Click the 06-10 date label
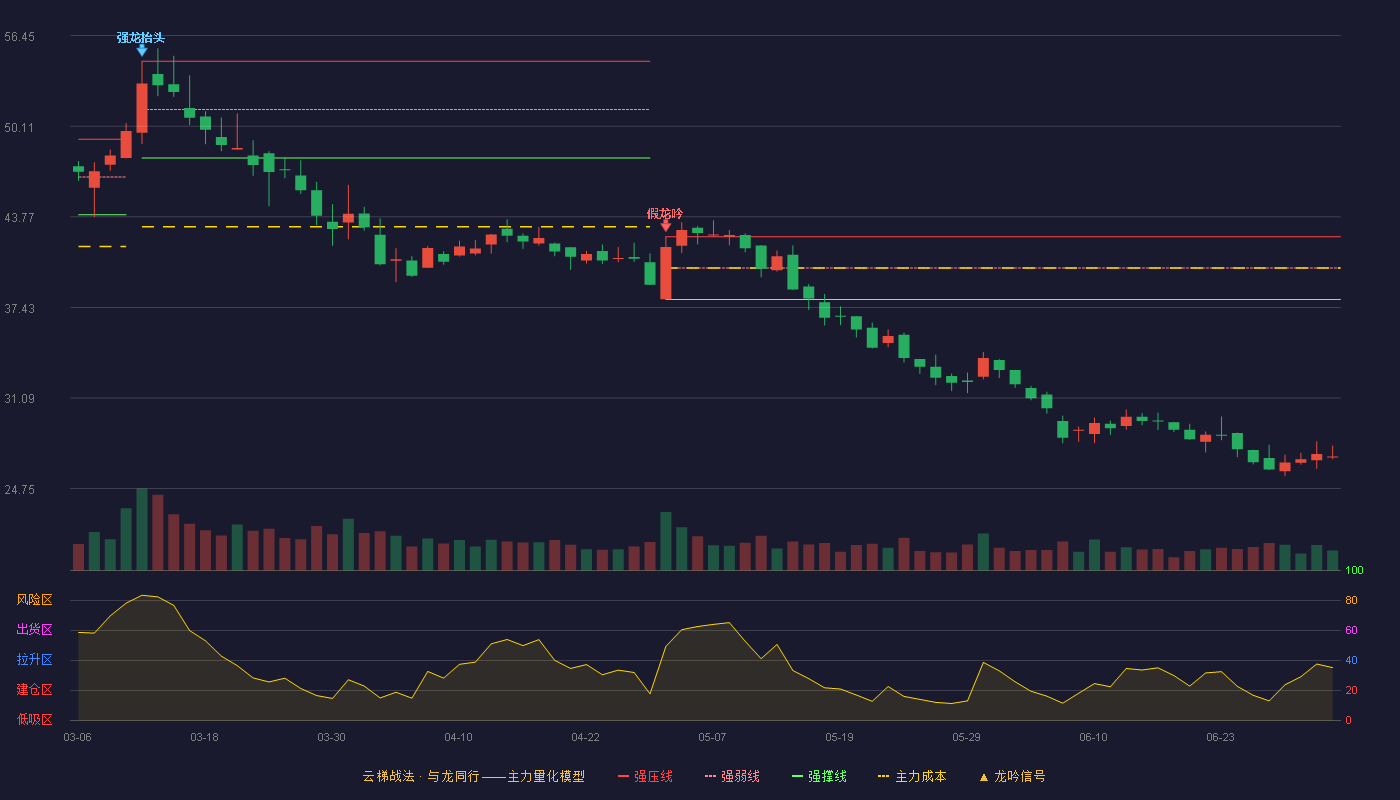 coord(1093,737)
